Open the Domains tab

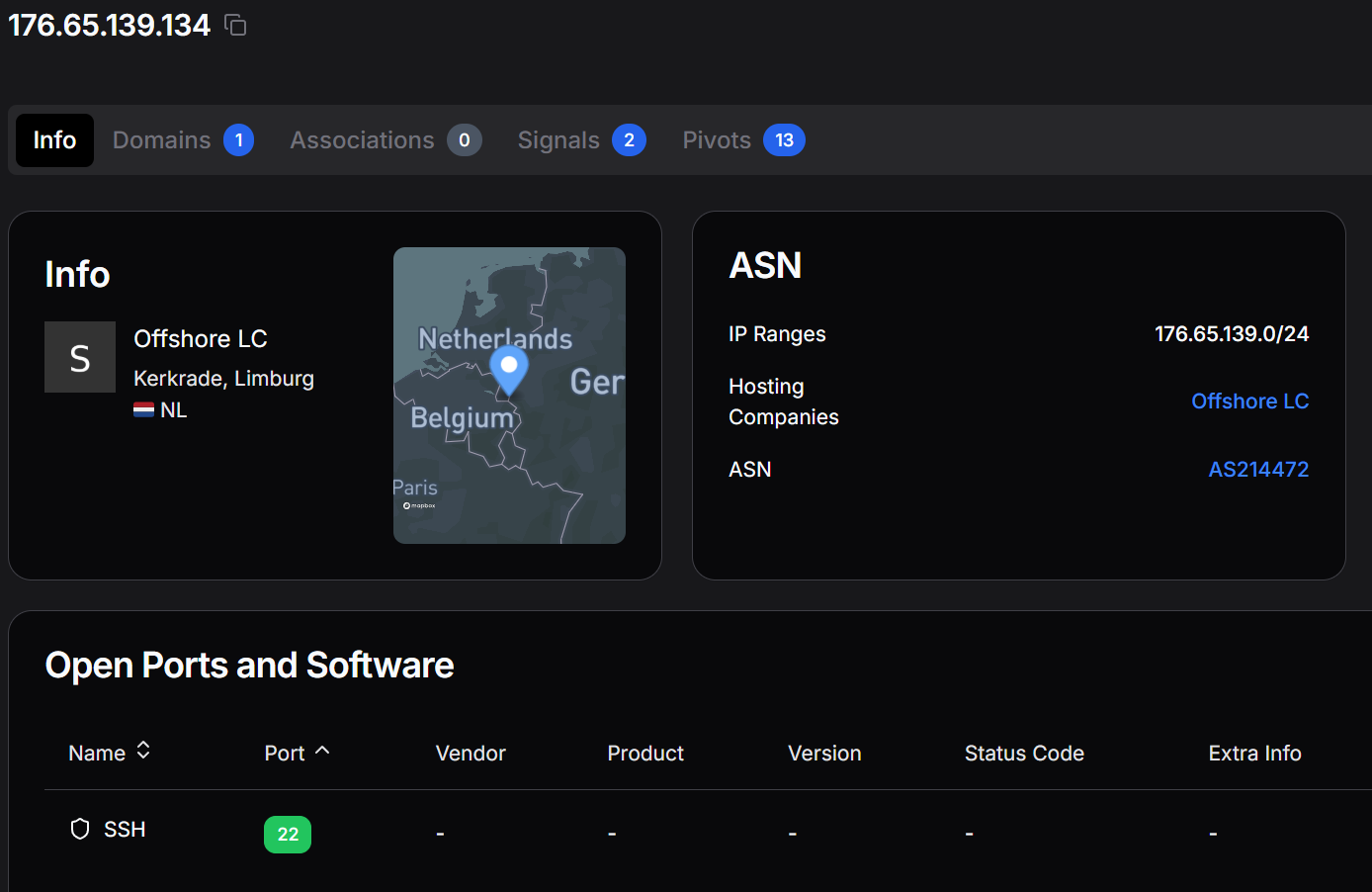(x=162, y=140)
